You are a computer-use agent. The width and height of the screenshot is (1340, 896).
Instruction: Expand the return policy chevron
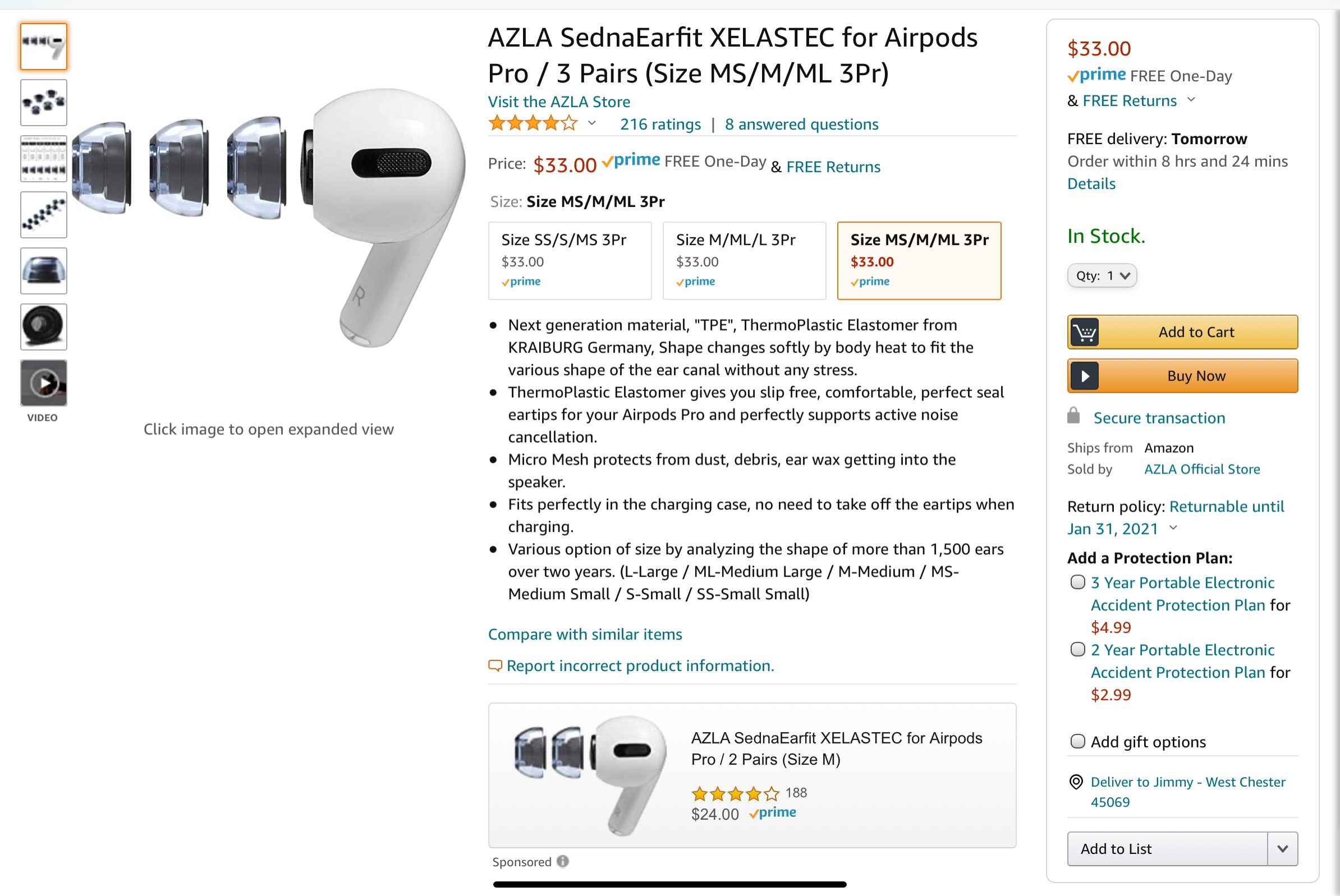click(x=1173, y=528)
